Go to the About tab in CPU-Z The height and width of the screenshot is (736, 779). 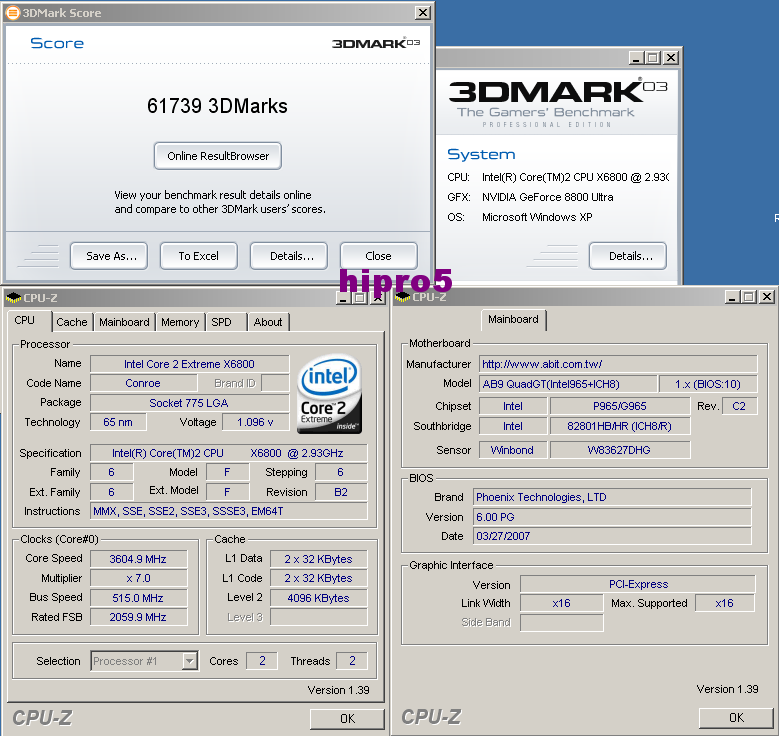tap(268, 322)
